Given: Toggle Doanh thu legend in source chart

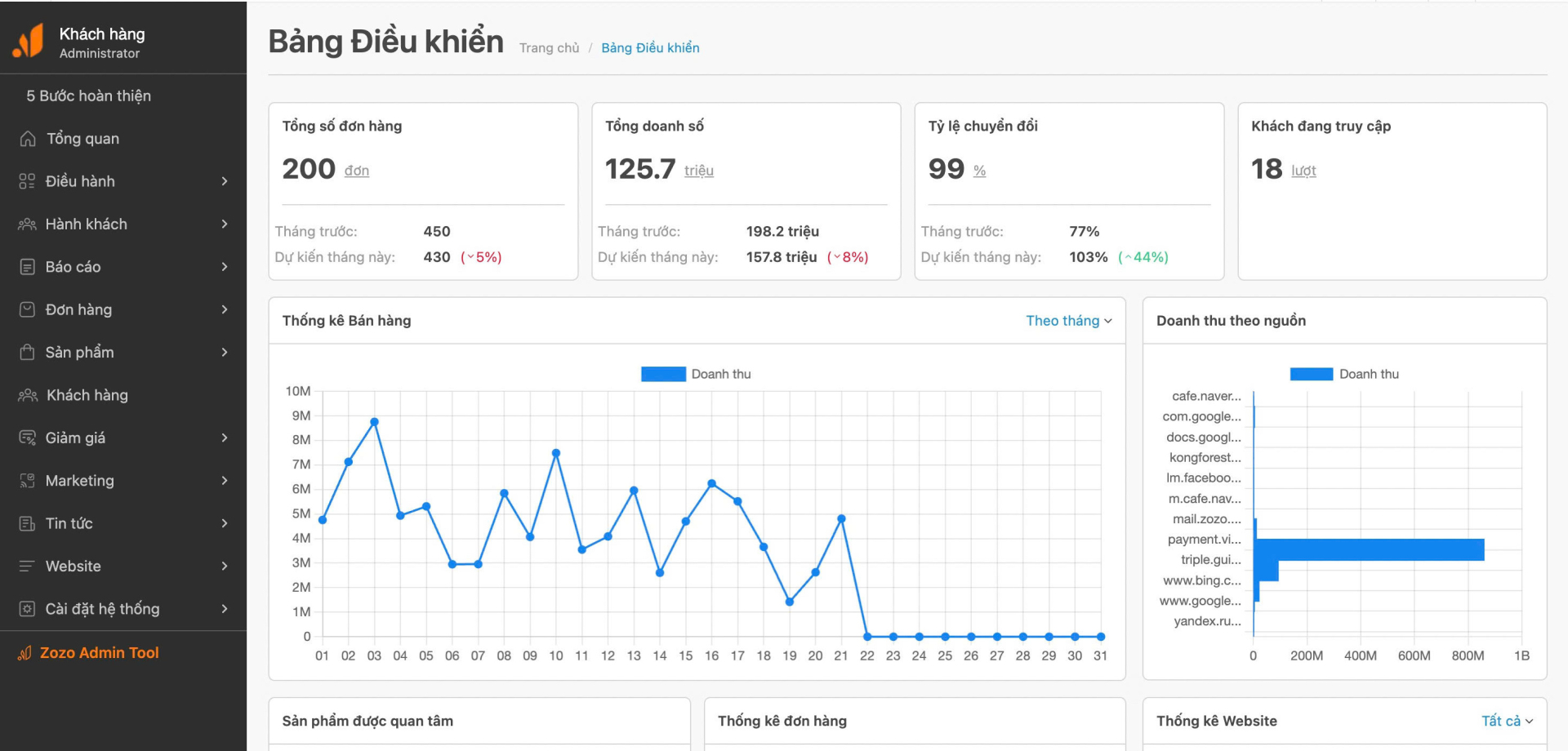Looking at the screenshot, I should (x=1344, y=374).
